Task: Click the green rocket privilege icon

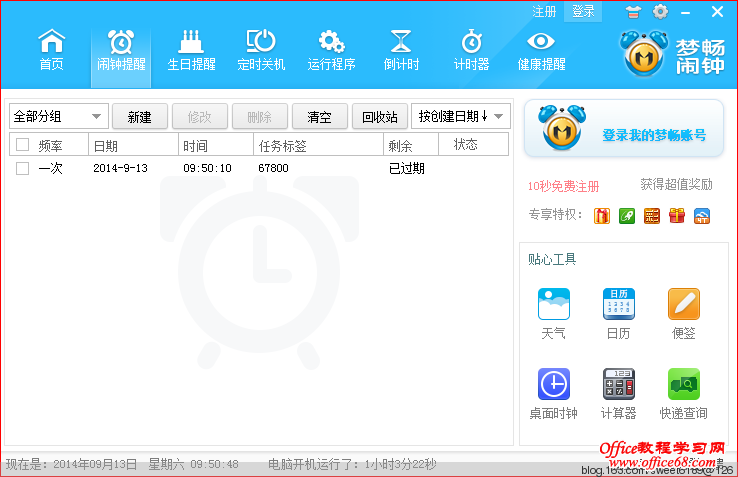Action: pos(626,216)
